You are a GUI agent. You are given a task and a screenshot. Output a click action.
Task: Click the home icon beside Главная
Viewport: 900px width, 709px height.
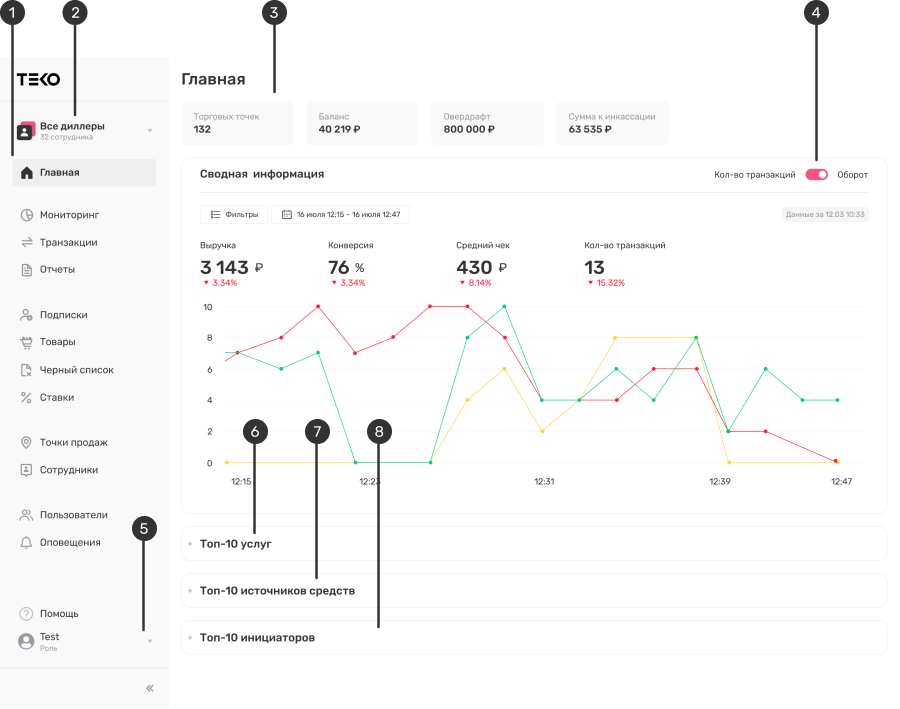coord(26,173)
